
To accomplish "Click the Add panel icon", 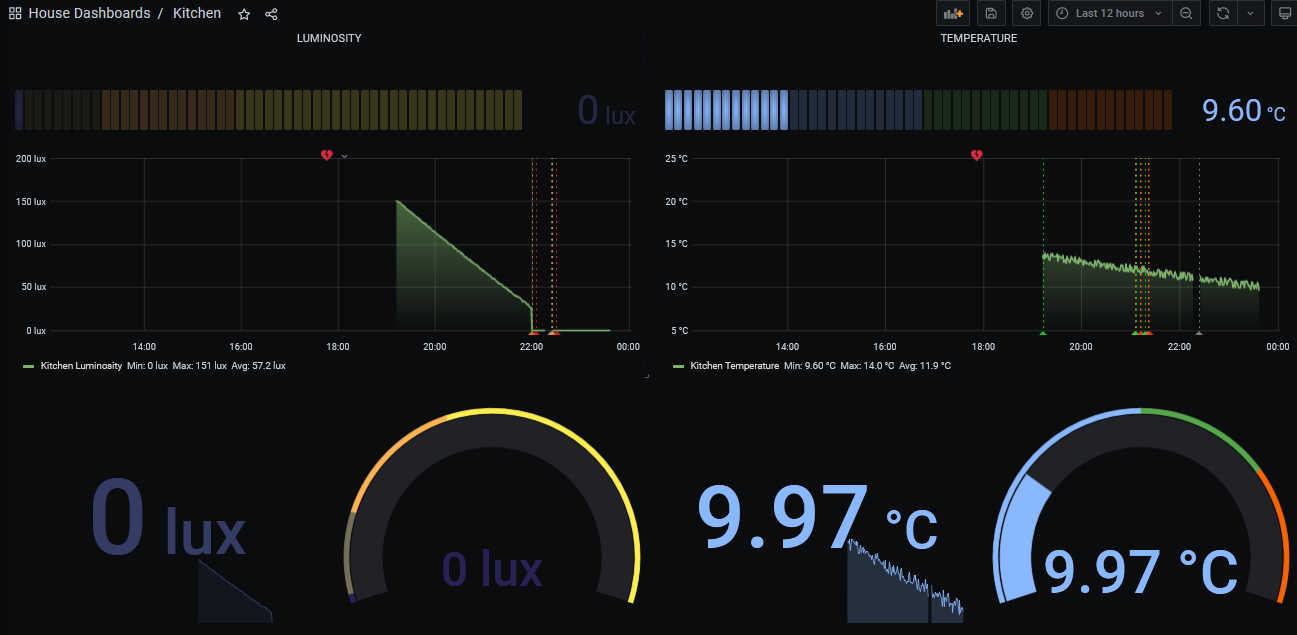I will tap(952, 14).
